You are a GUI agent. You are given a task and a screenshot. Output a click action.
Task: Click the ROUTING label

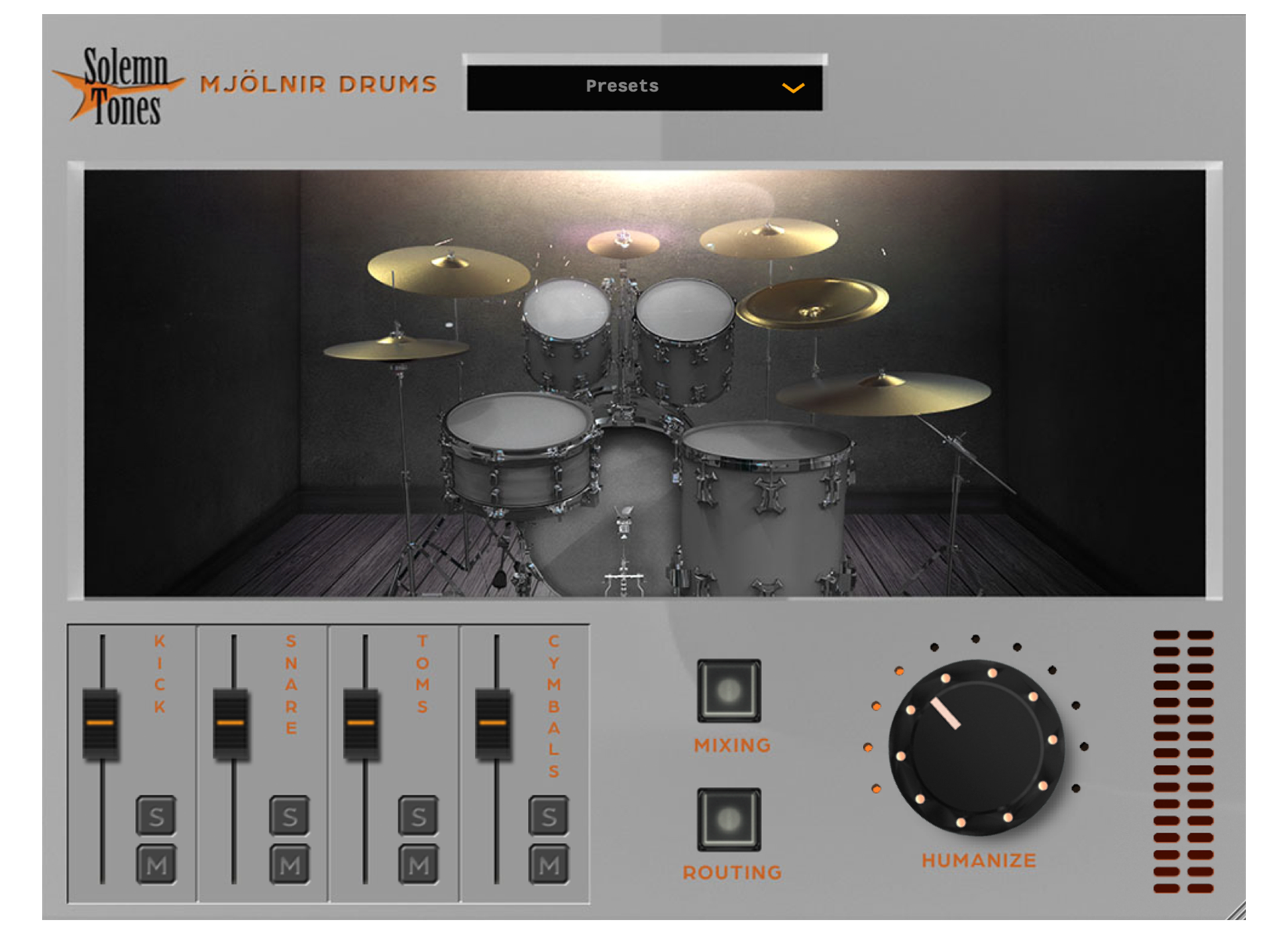coord(733,873)
